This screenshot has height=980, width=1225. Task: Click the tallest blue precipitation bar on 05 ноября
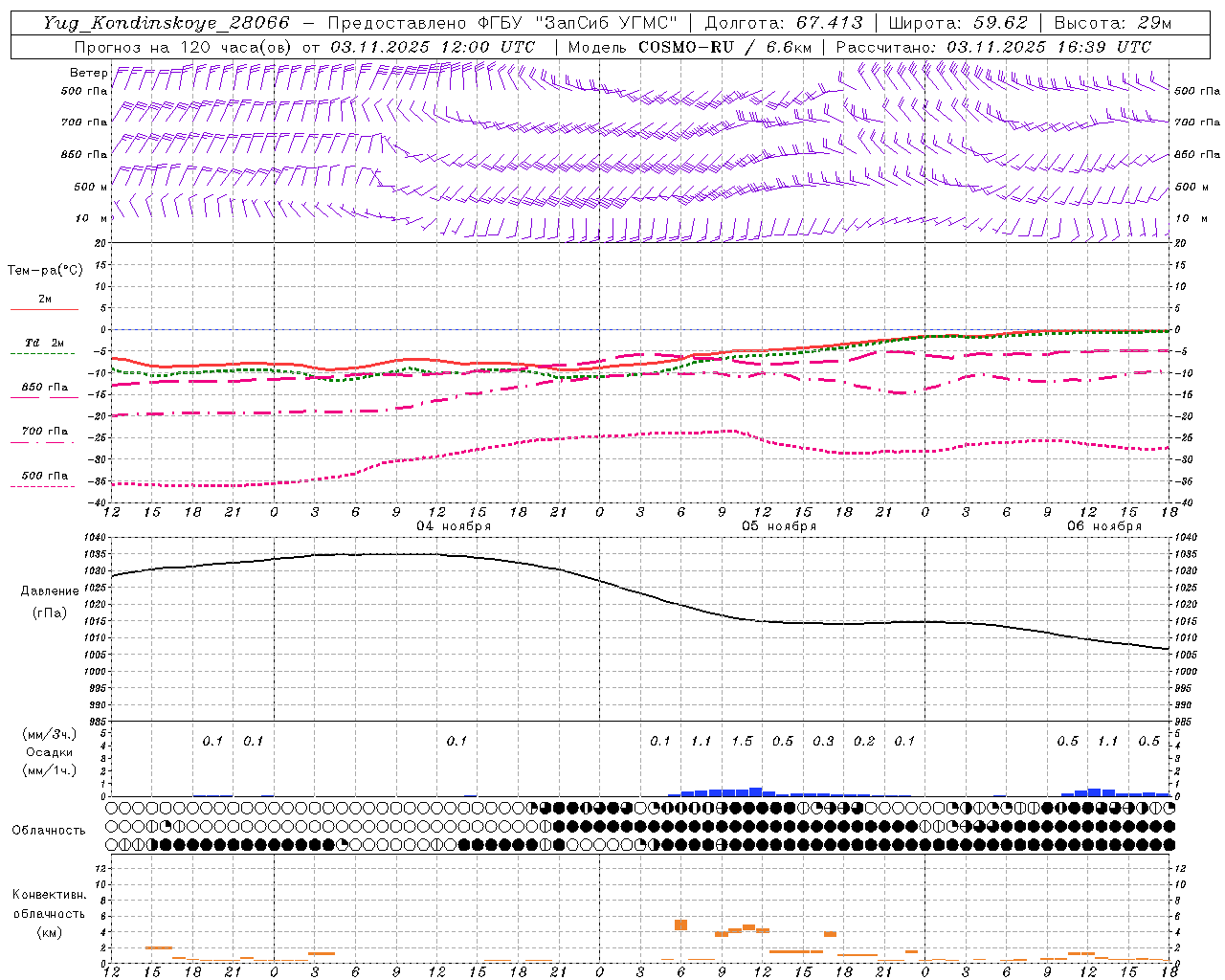[755, 791]
